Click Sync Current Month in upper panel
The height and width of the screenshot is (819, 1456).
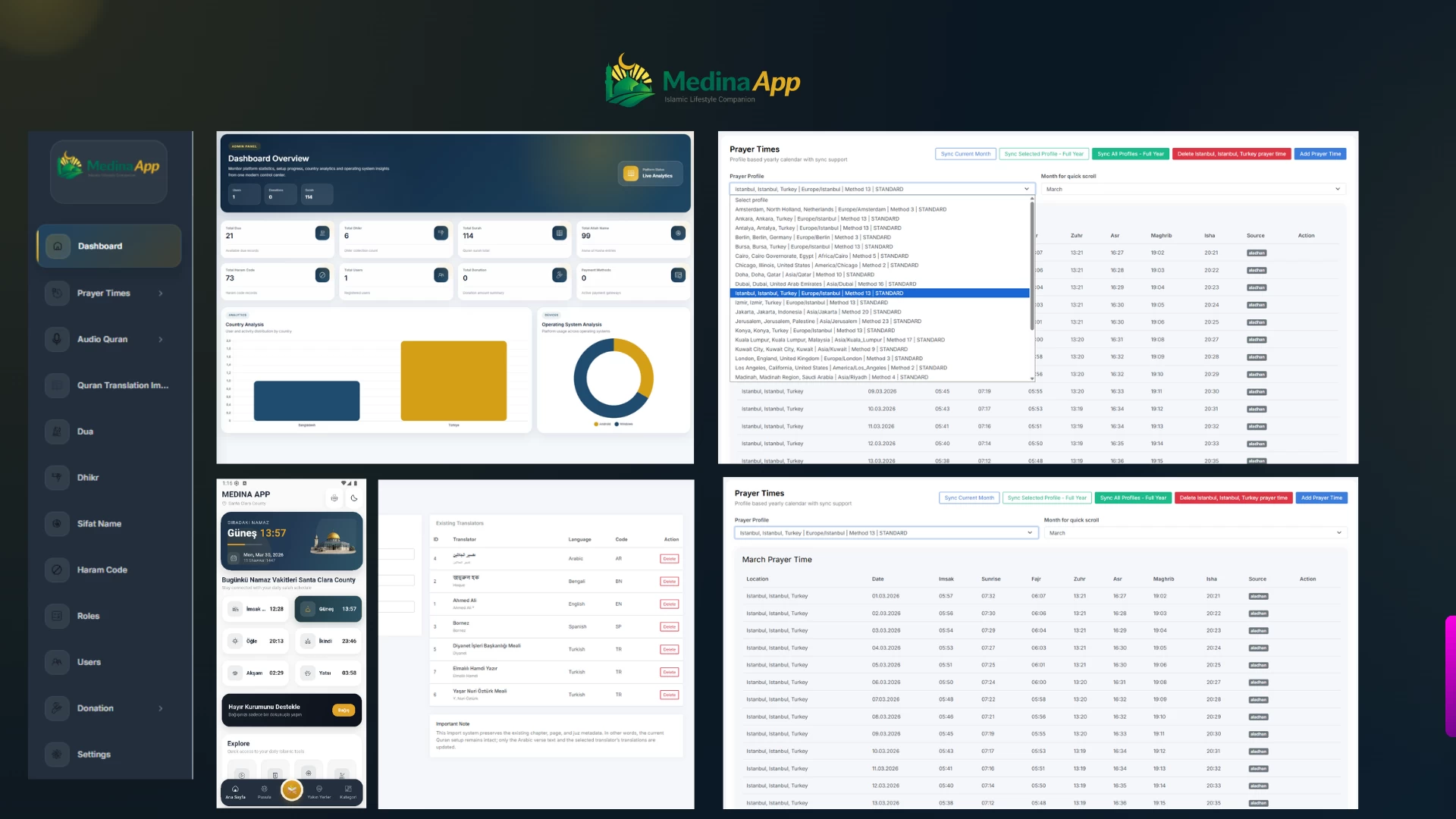[x=965, y=154]
